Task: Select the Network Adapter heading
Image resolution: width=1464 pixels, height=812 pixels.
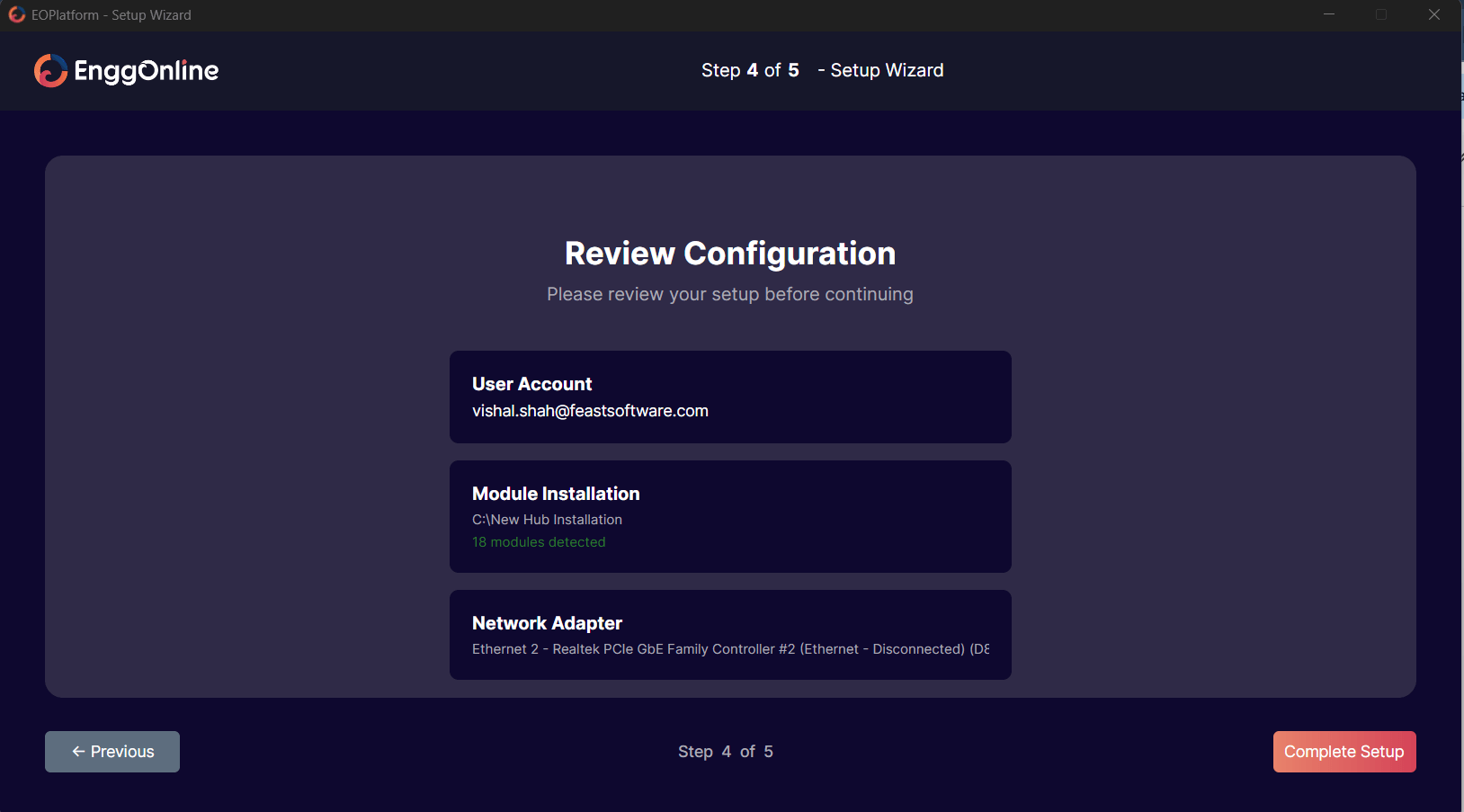Action: (x=547, y=623)
